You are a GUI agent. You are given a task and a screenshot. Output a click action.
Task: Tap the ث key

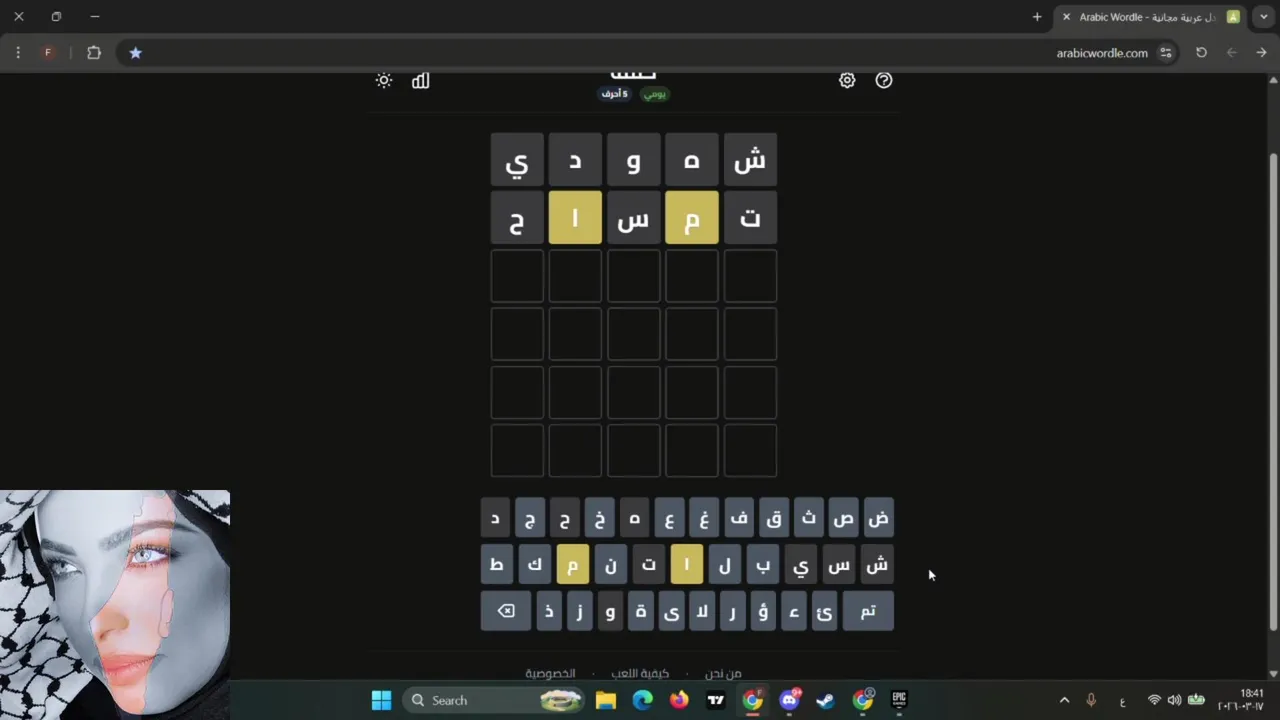click(x=809, y=518)
